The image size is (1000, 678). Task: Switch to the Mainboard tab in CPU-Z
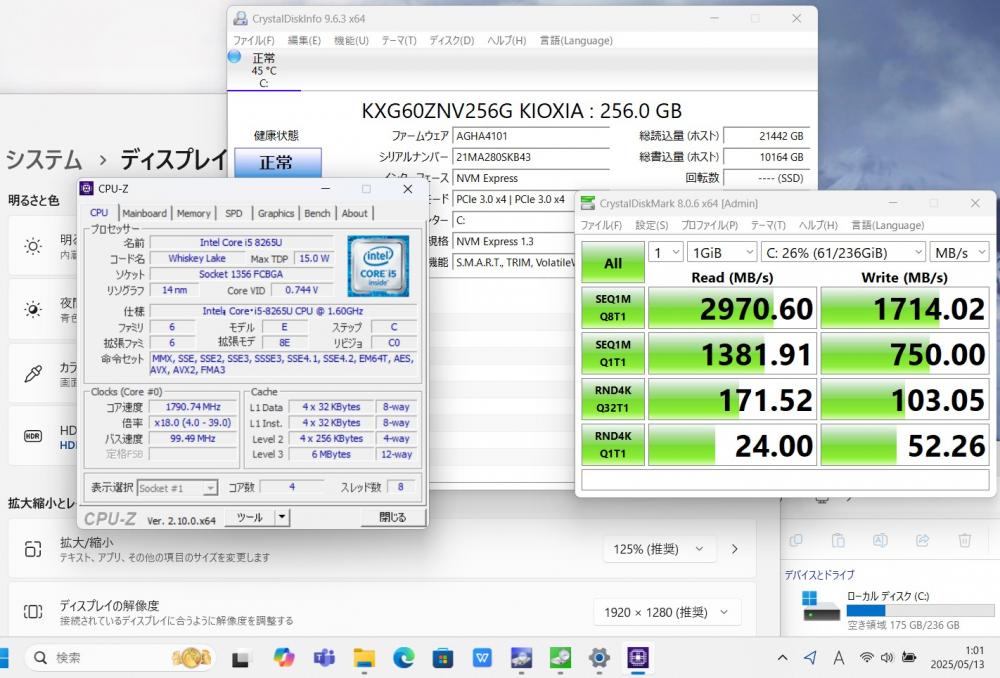pos(144,213)
